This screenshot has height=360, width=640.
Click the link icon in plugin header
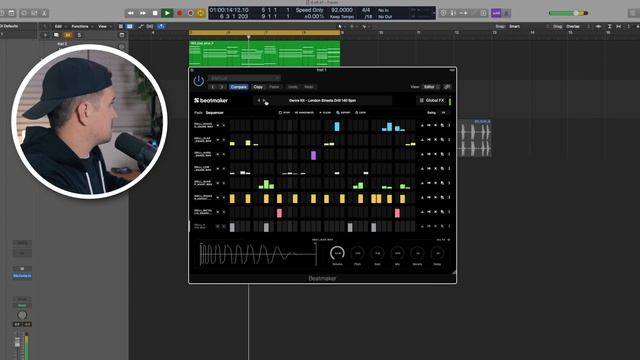pyautogui.click(x=447, y=87)
